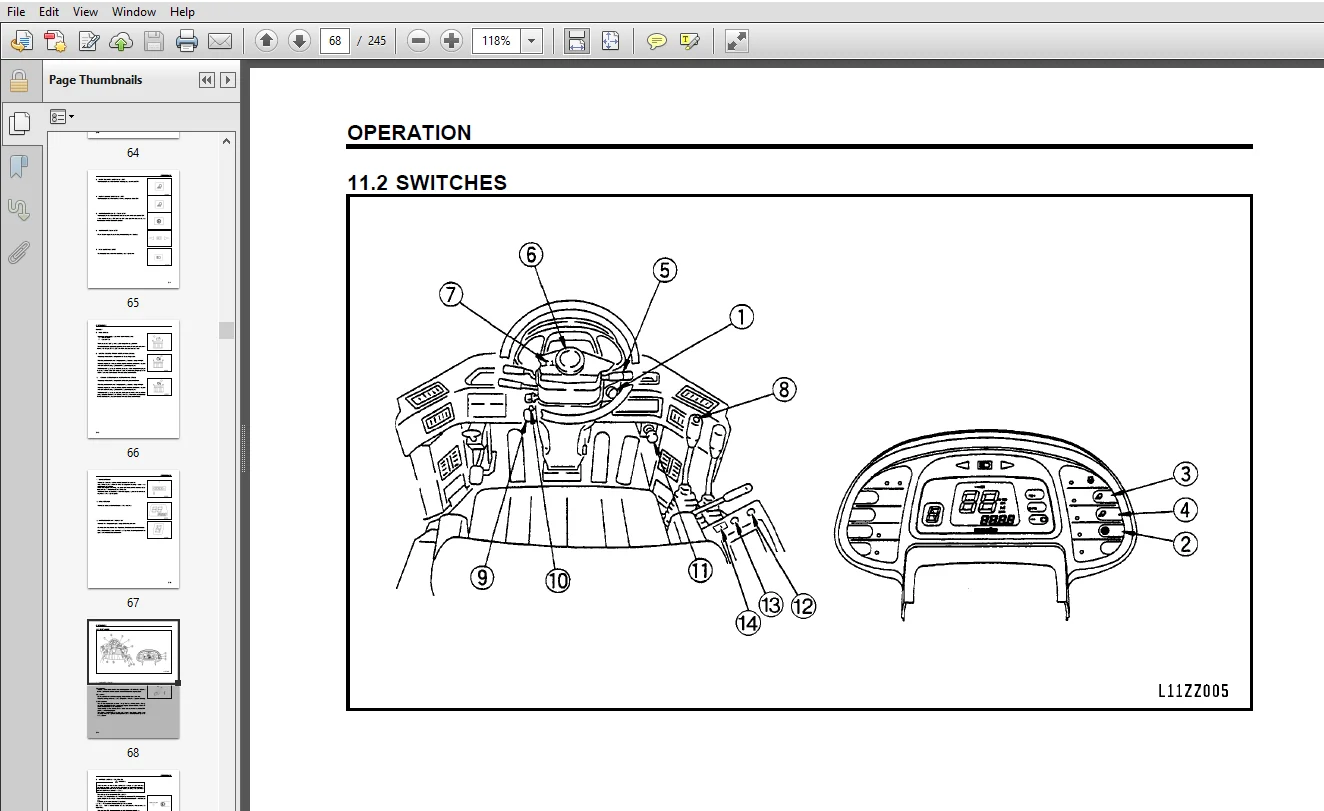Click the security padlock panel icon
1324x811 pixels.
click(19, 81)
